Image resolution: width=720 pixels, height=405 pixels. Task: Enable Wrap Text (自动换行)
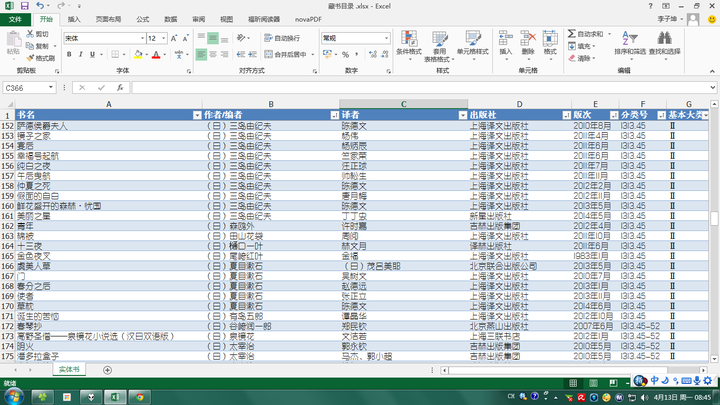283,38
